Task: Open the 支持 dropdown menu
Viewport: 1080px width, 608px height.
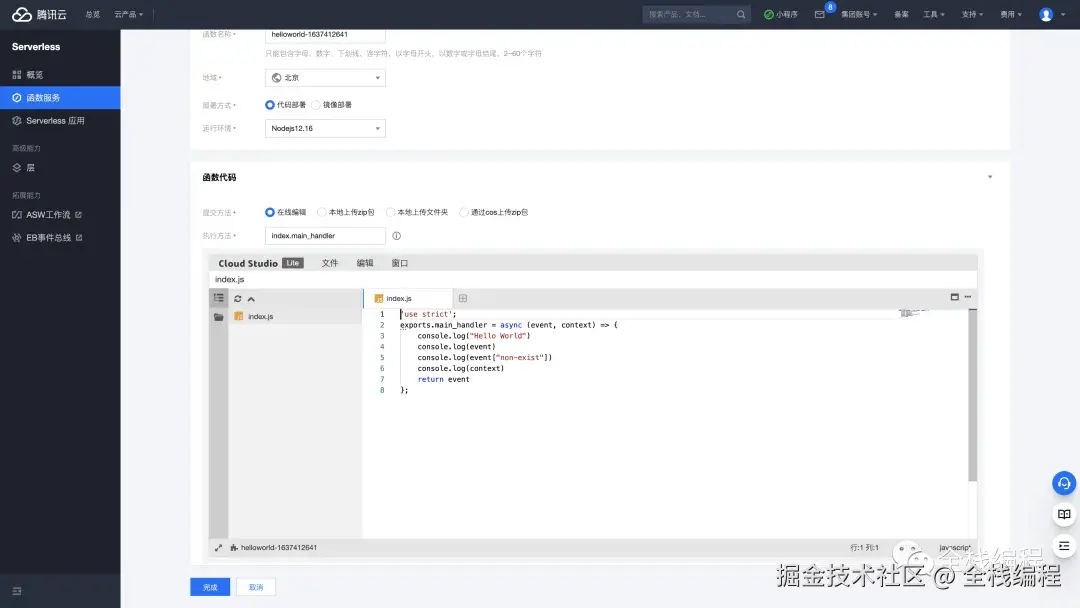Action: click(x=973, y=14)
